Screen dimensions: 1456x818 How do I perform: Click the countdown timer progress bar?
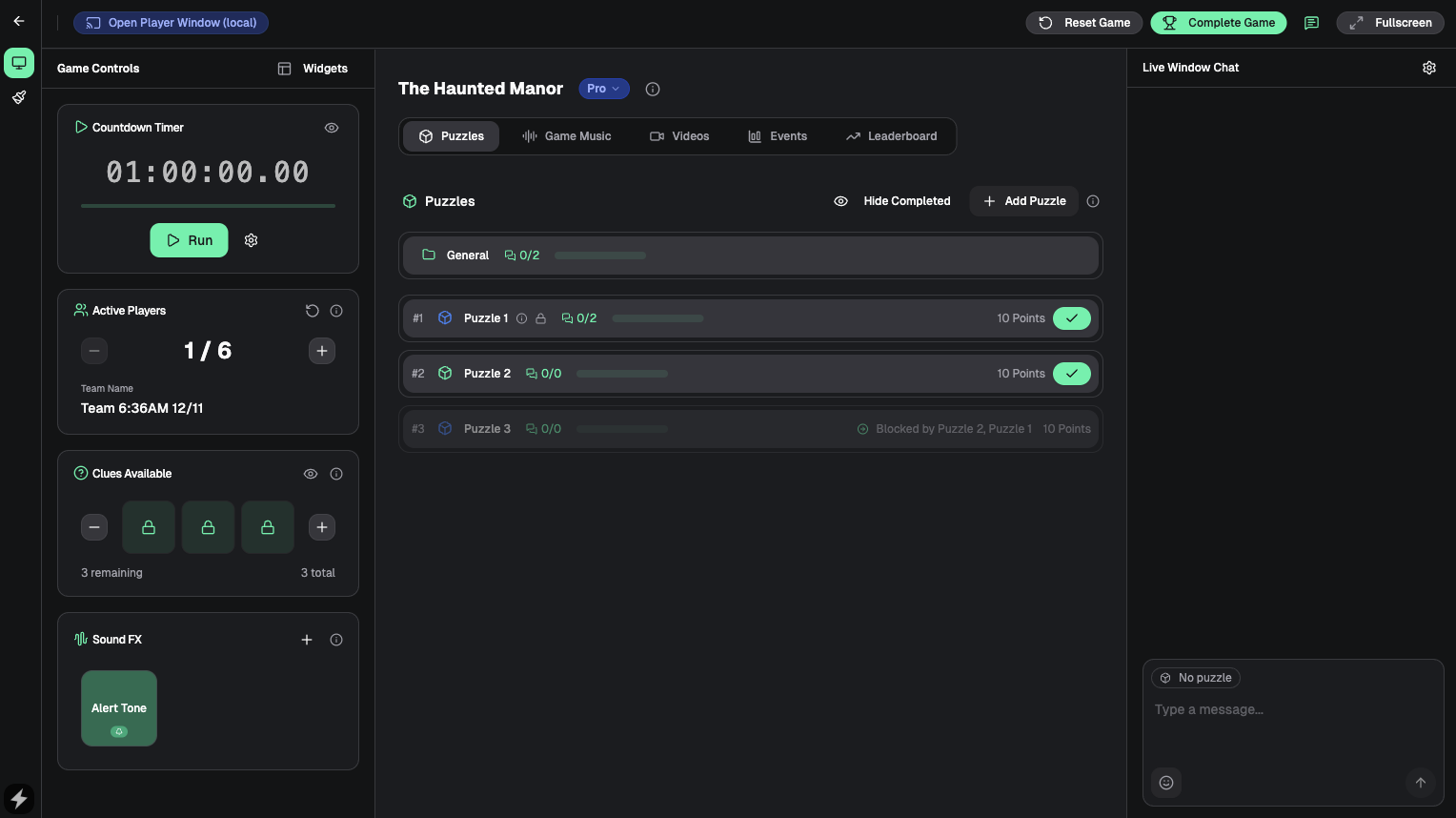click(x=208, y=205)
